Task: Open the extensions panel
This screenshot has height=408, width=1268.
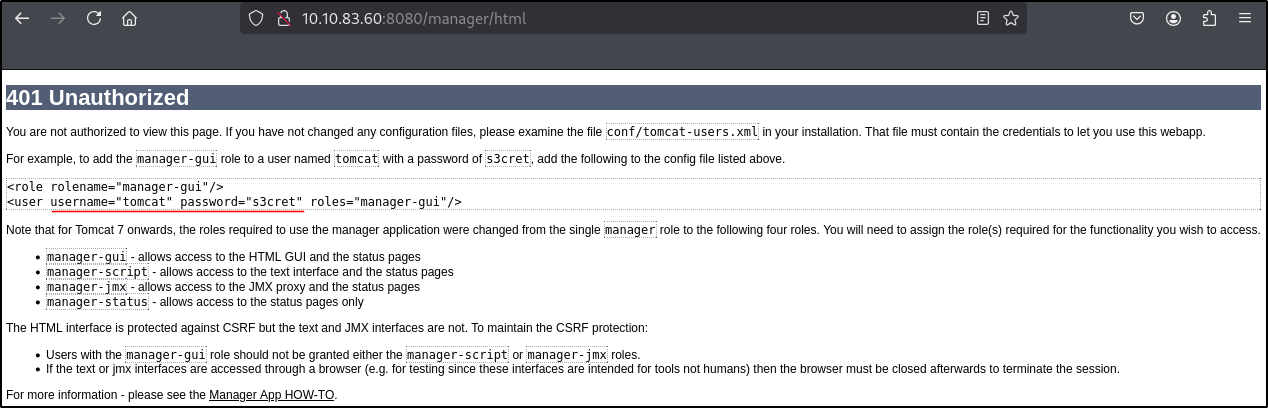Action: click(x=1209, y=18)
